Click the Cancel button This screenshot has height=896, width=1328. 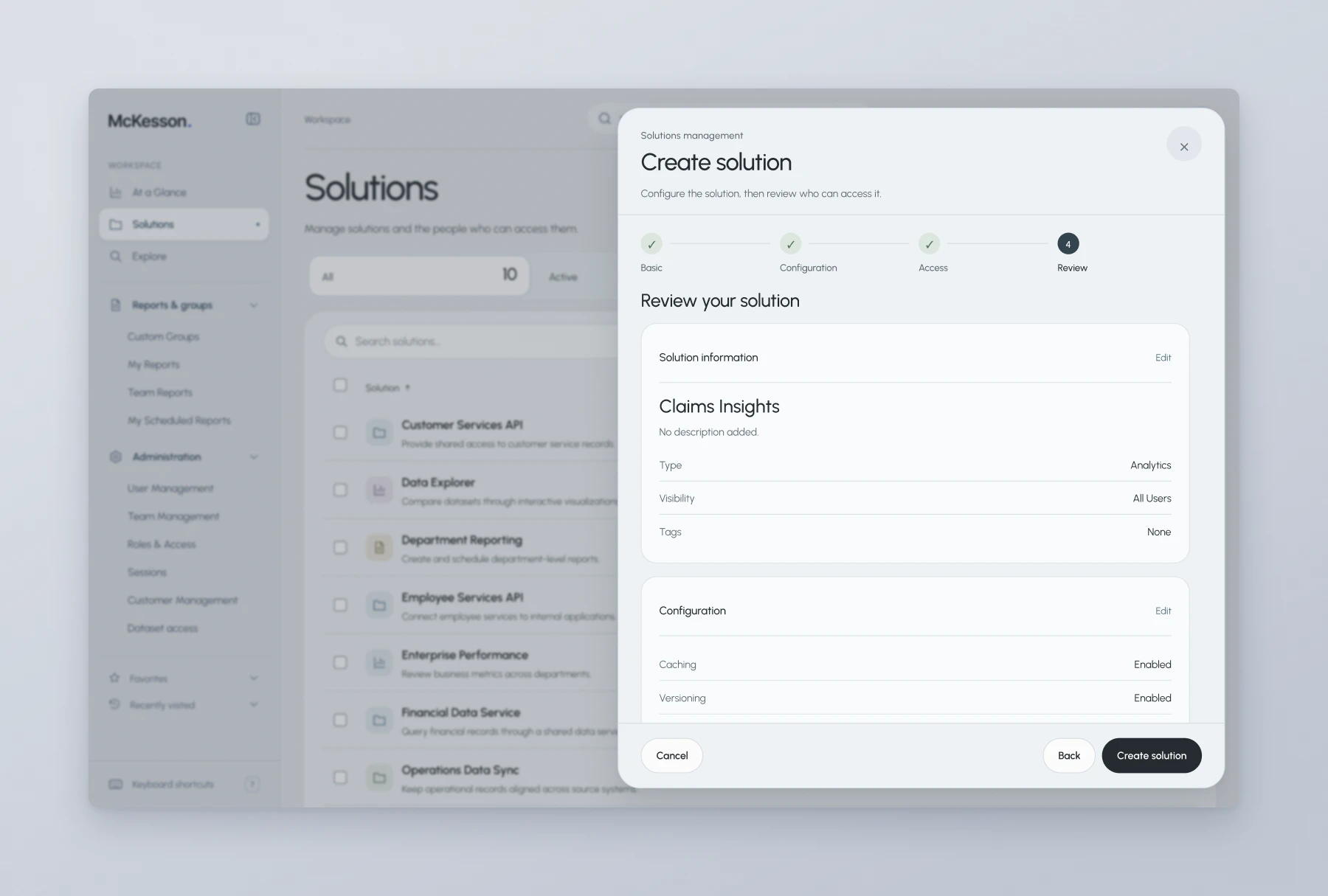671,755
